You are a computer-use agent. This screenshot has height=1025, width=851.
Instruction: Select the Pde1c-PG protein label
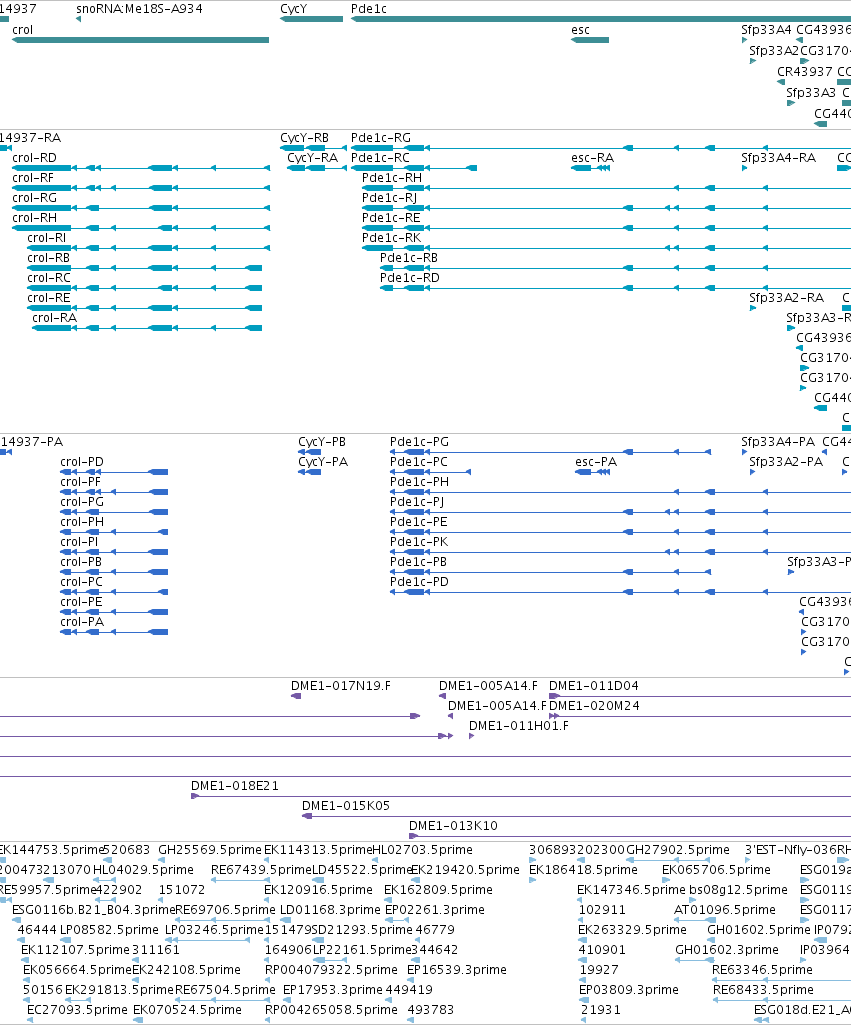420,442
